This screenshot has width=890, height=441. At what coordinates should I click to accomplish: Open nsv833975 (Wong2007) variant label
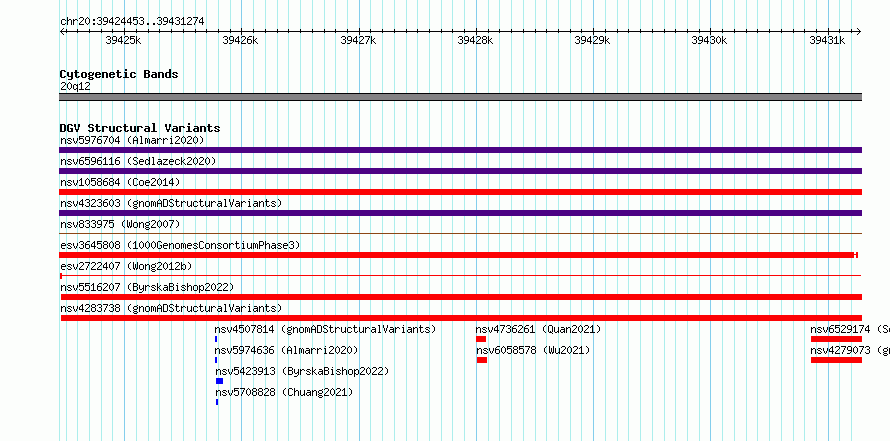point(120,224)
